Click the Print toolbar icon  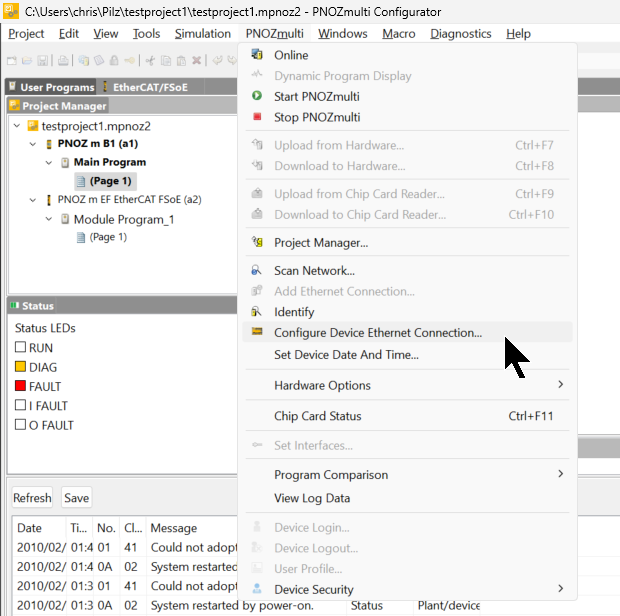click(x=63, y=60)
